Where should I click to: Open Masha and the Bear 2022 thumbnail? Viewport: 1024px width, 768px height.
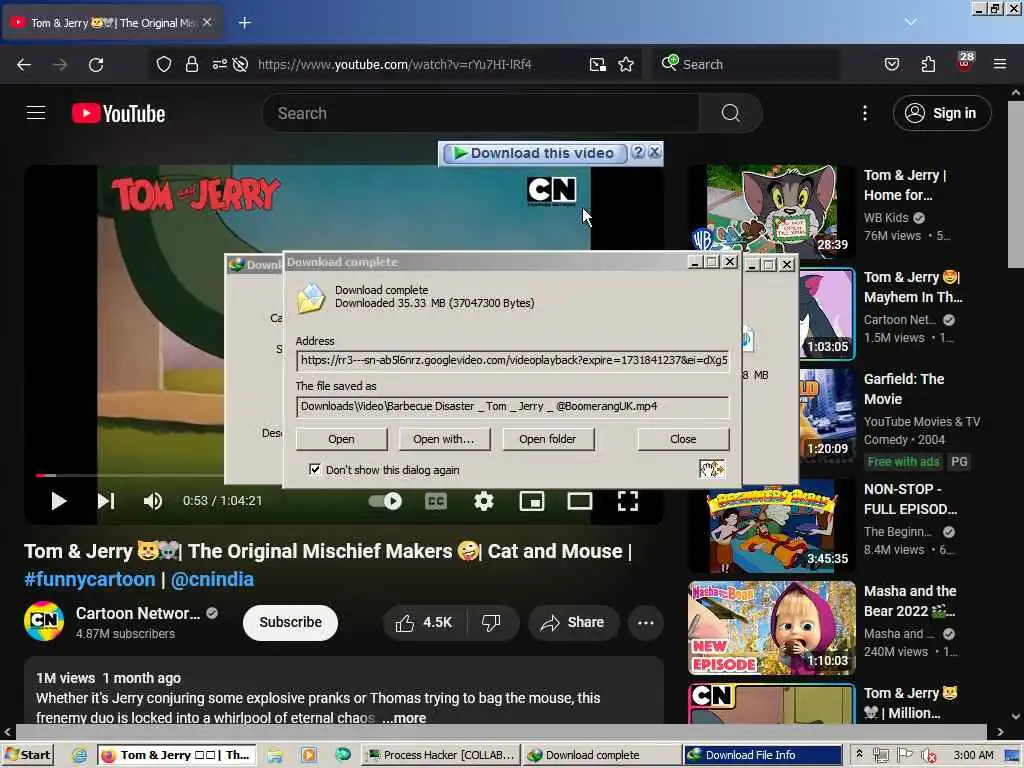click(x=772, y=628)
